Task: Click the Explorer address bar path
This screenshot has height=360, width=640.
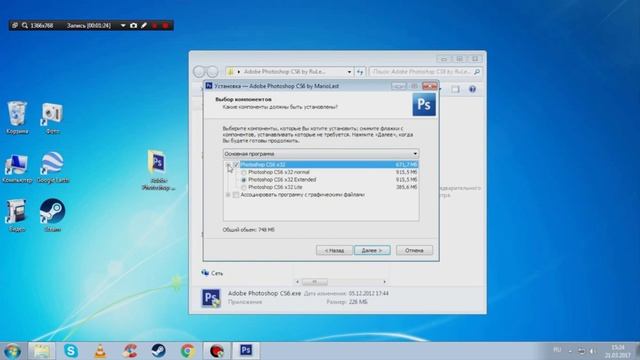Action: [x=285, y=72]
